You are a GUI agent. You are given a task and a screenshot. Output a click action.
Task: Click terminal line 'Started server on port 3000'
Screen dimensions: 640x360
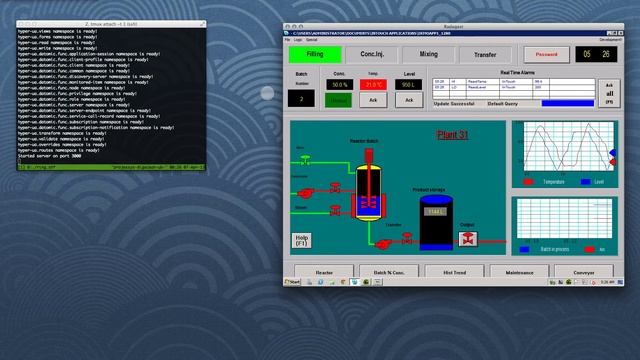tap(49, 156)
